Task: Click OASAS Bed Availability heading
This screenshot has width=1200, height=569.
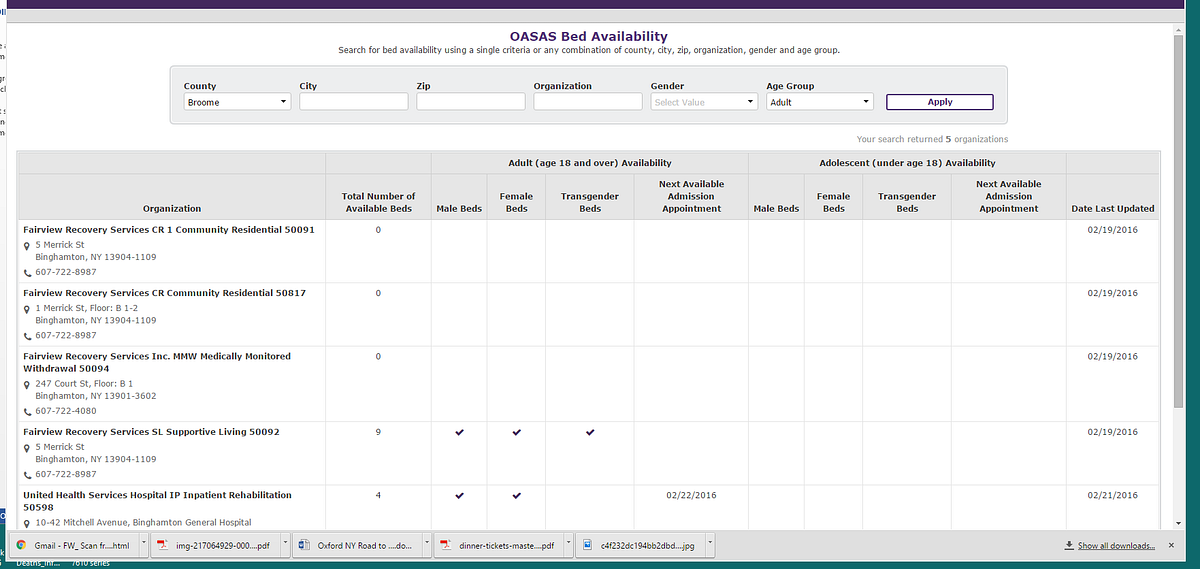Action: (x=588, y=36)
